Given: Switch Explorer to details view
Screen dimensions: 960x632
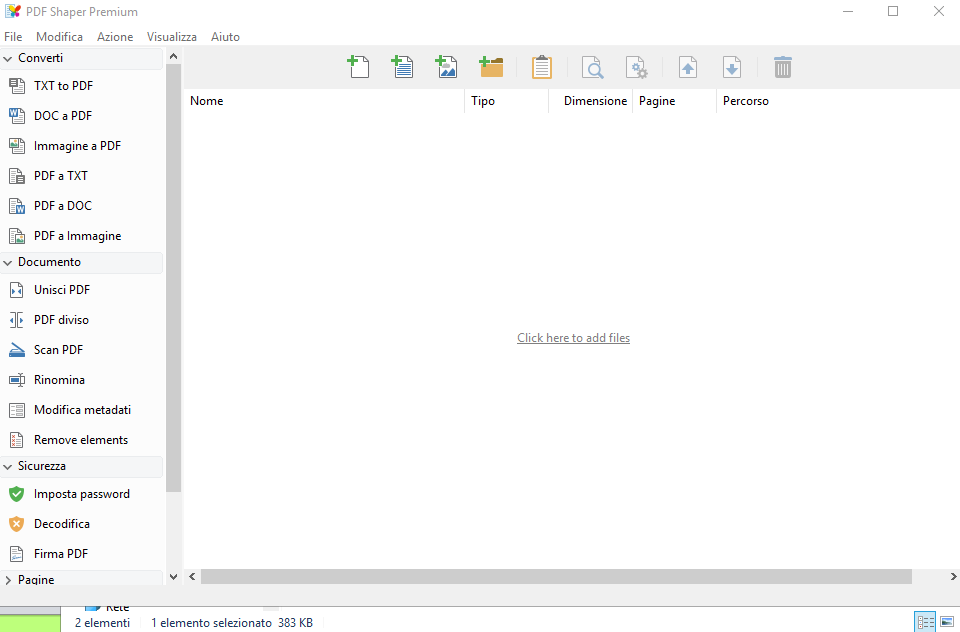Looking at the screenshot, I should (925, 622).
